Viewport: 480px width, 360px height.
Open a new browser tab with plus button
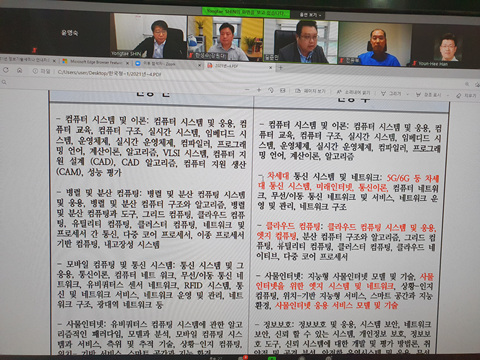tap(281, 68)
